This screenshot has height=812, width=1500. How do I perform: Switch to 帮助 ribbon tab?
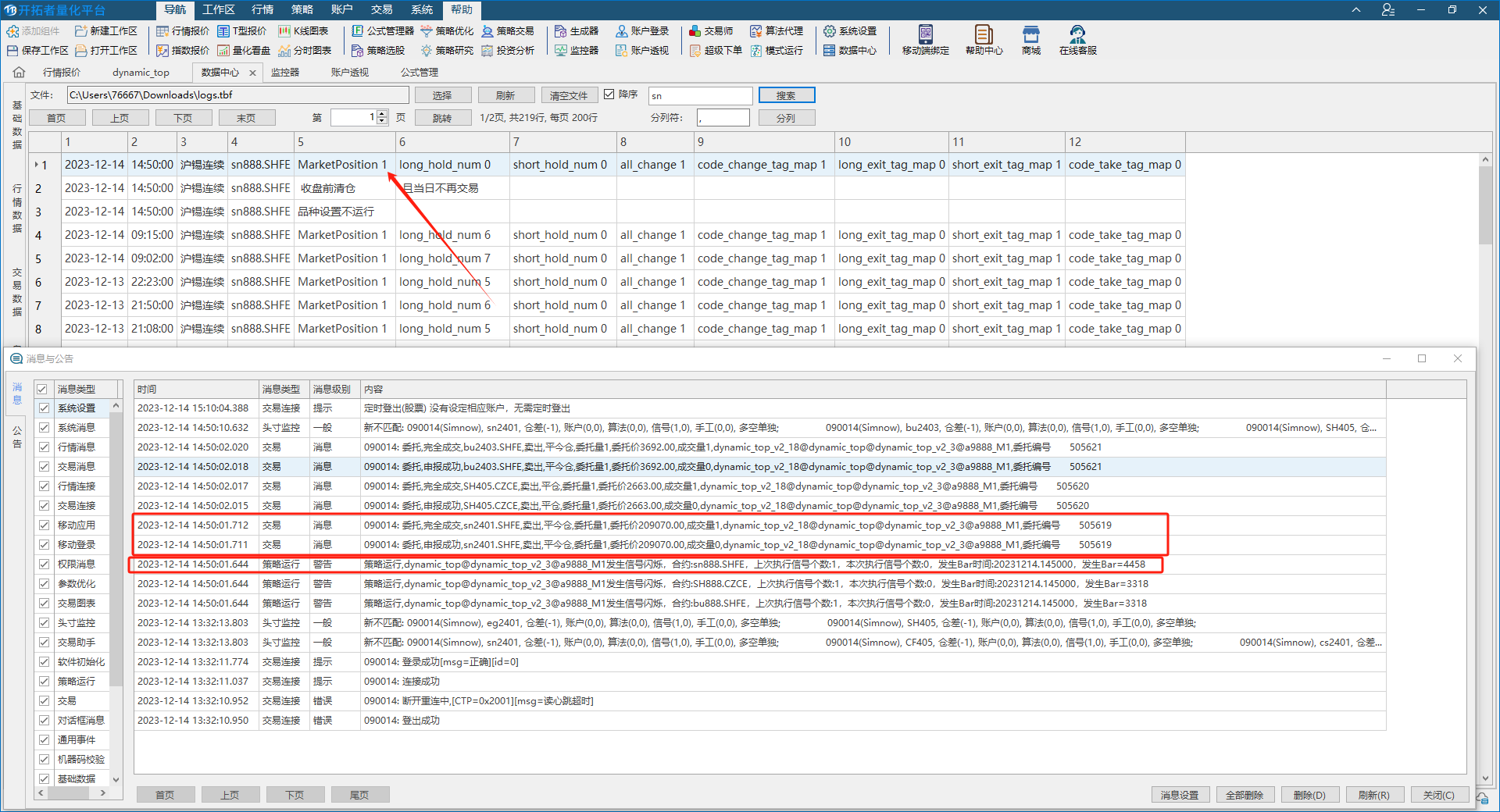[x=462, y=9]
